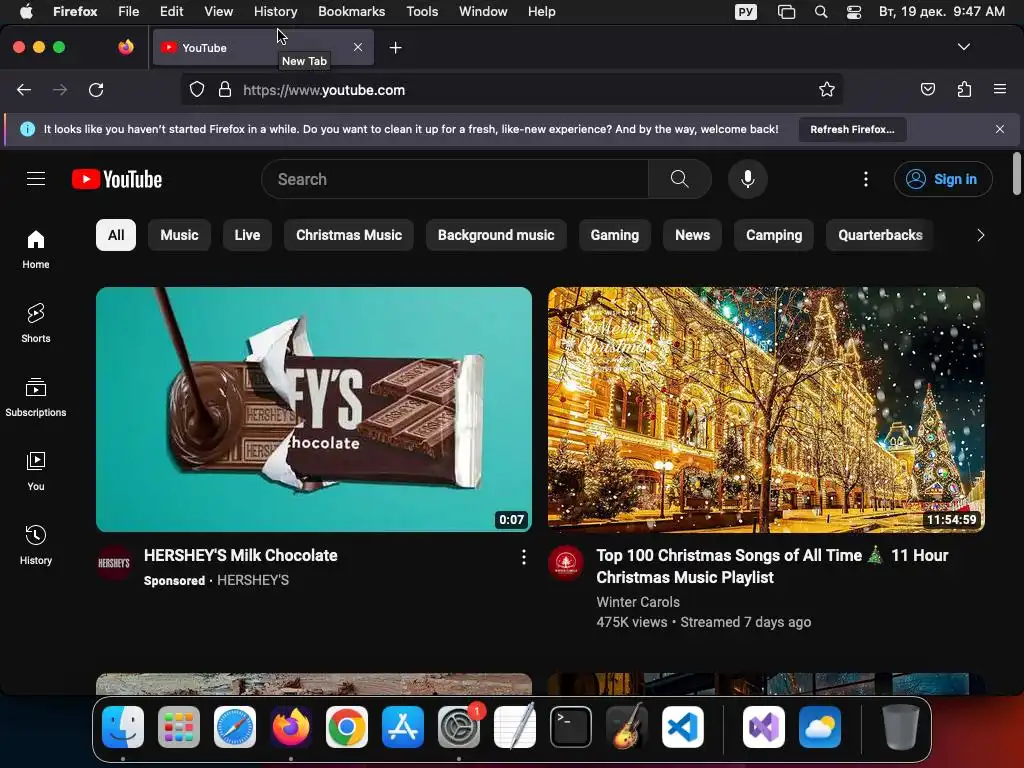1024x768 pixels.
Task: Open Google Chrome from the Dock
Action: [x=347, y=727]
